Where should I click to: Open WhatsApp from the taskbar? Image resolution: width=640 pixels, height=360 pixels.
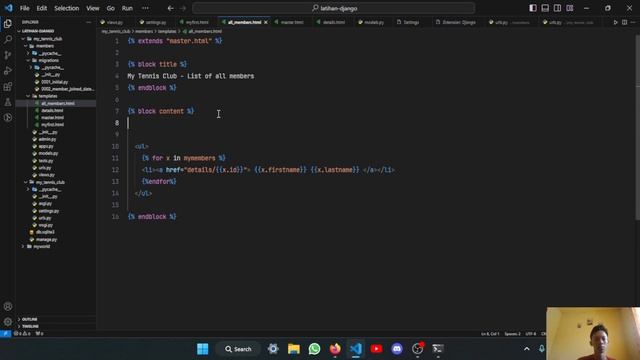pyautogui.click(x=314, y=349)
